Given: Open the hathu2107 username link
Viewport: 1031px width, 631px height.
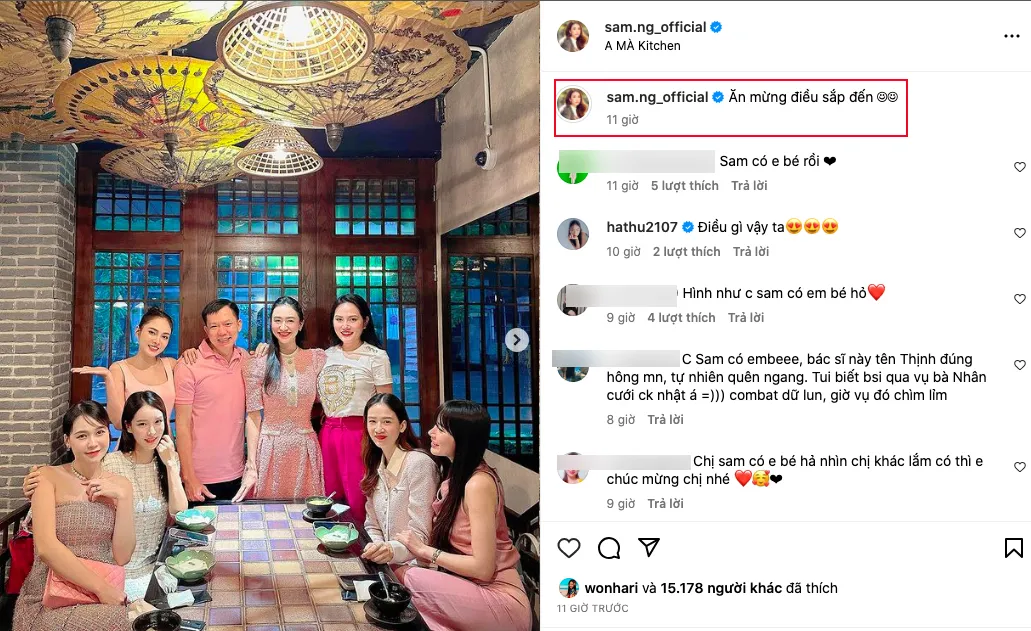Looking at the screenshot, I should [642, 227].
